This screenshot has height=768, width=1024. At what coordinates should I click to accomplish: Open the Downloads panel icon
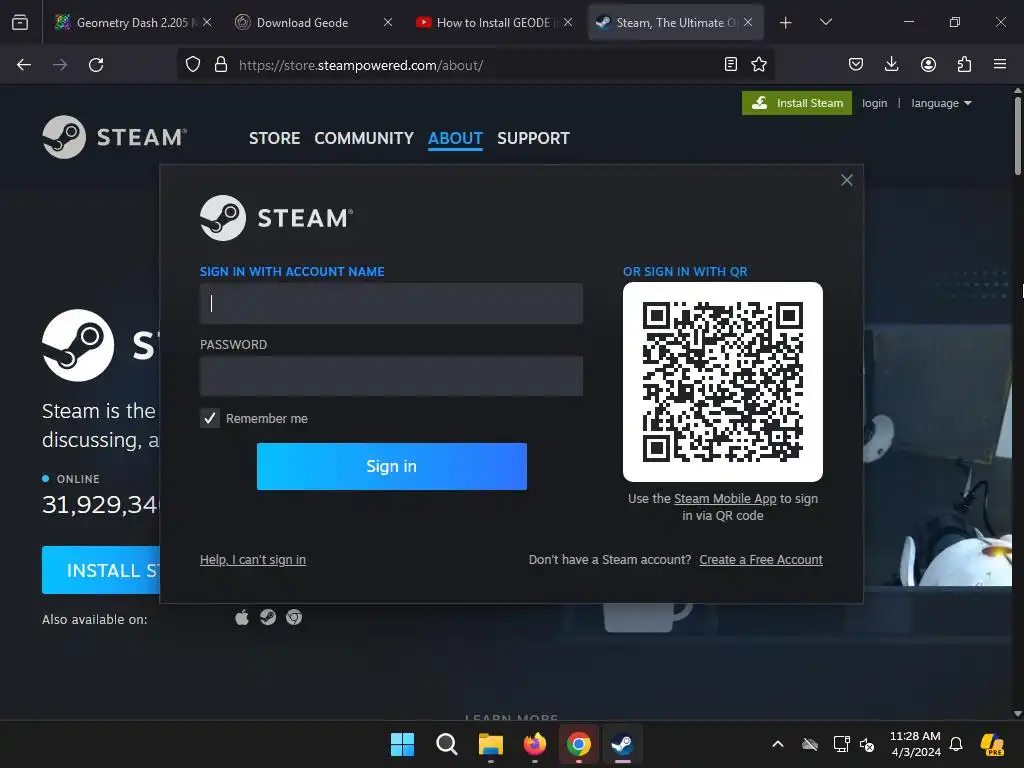click(x=891, y=64)
